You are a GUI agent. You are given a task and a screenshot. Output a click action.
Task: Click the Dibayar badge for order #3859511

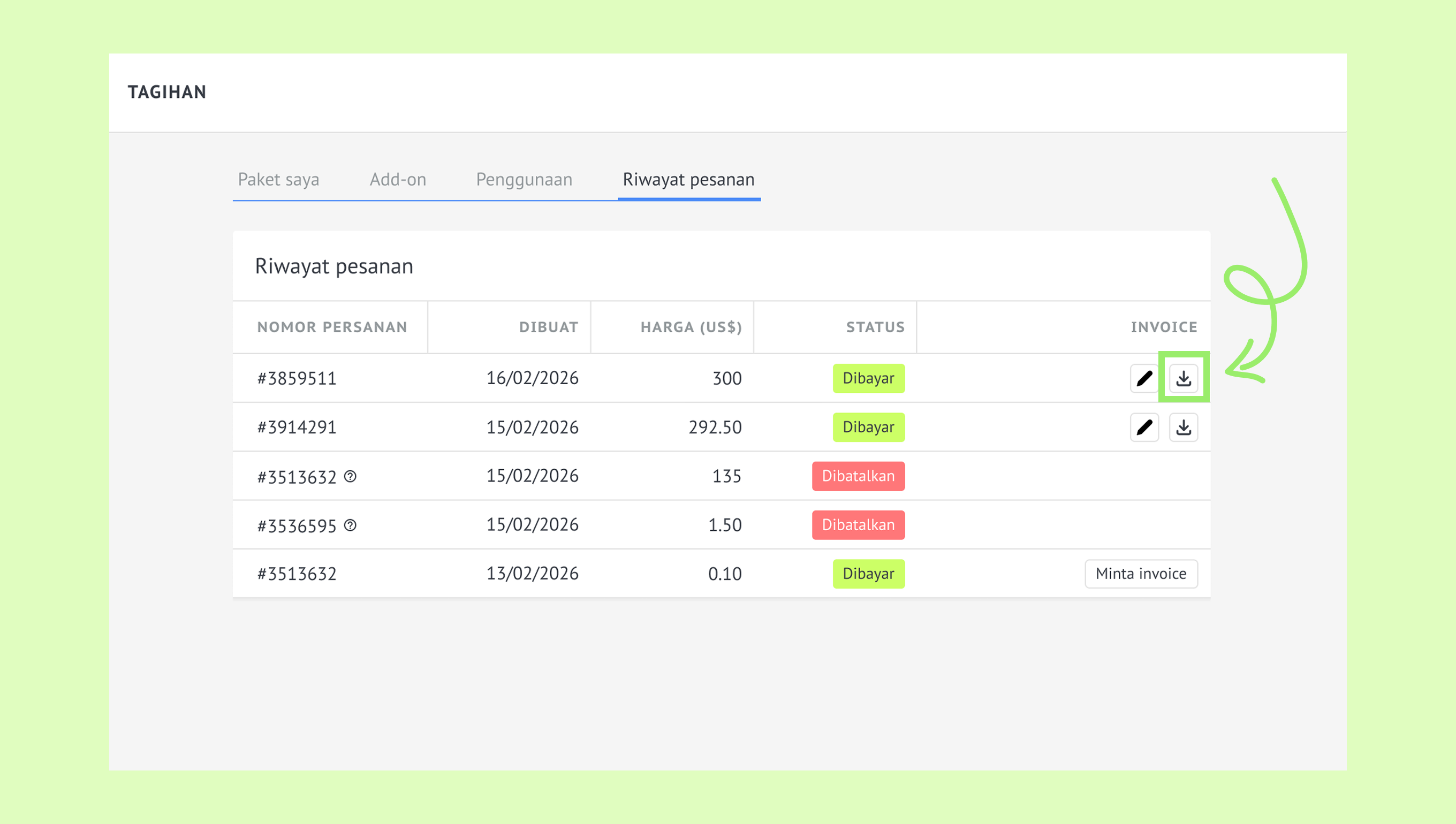coord(868,378)
